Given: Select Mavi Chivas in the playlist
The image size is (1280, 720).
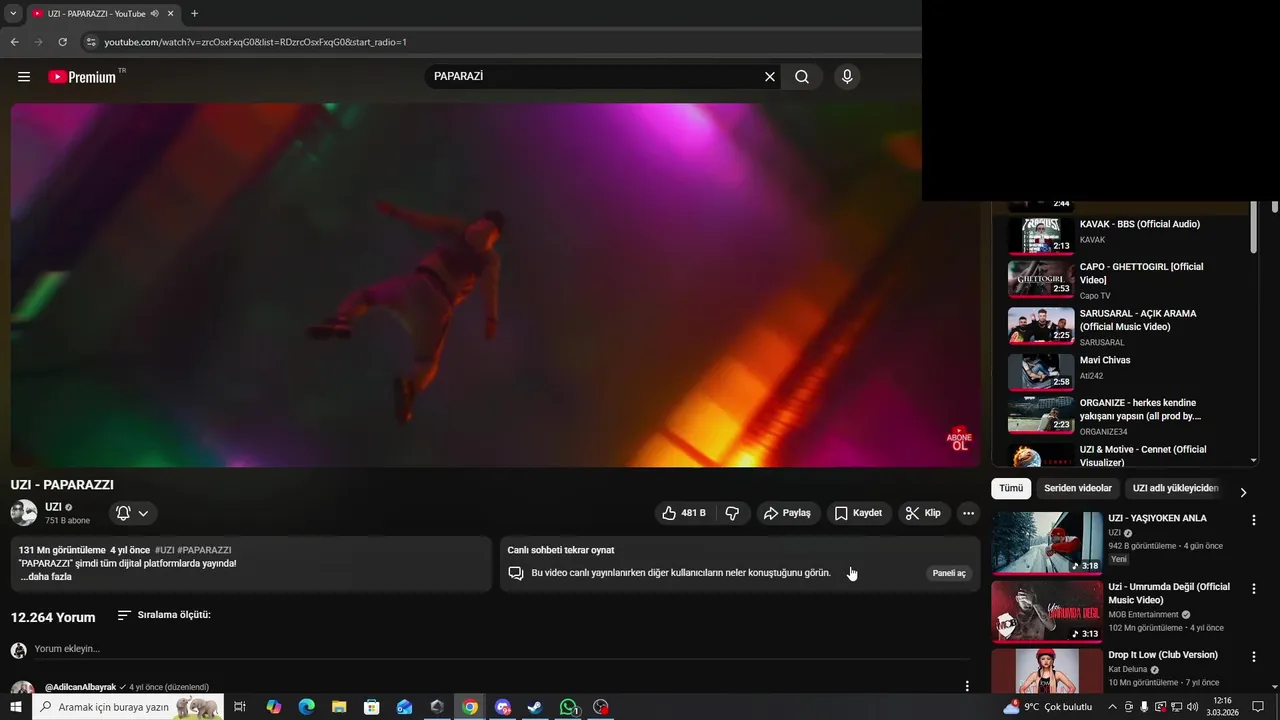Looking at the screenshot, I should pos(1125,371).
